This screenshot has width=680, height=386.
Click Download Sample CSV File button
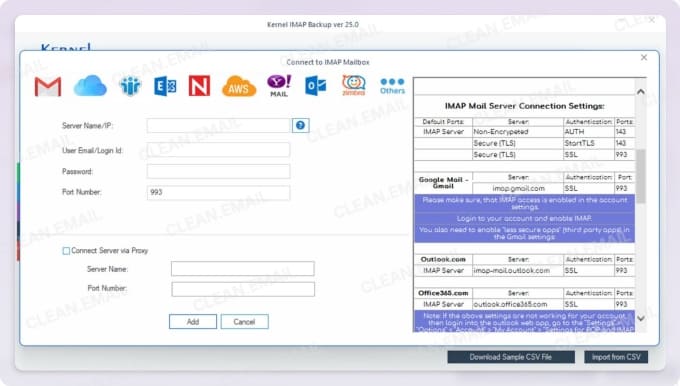pos(511,357)
